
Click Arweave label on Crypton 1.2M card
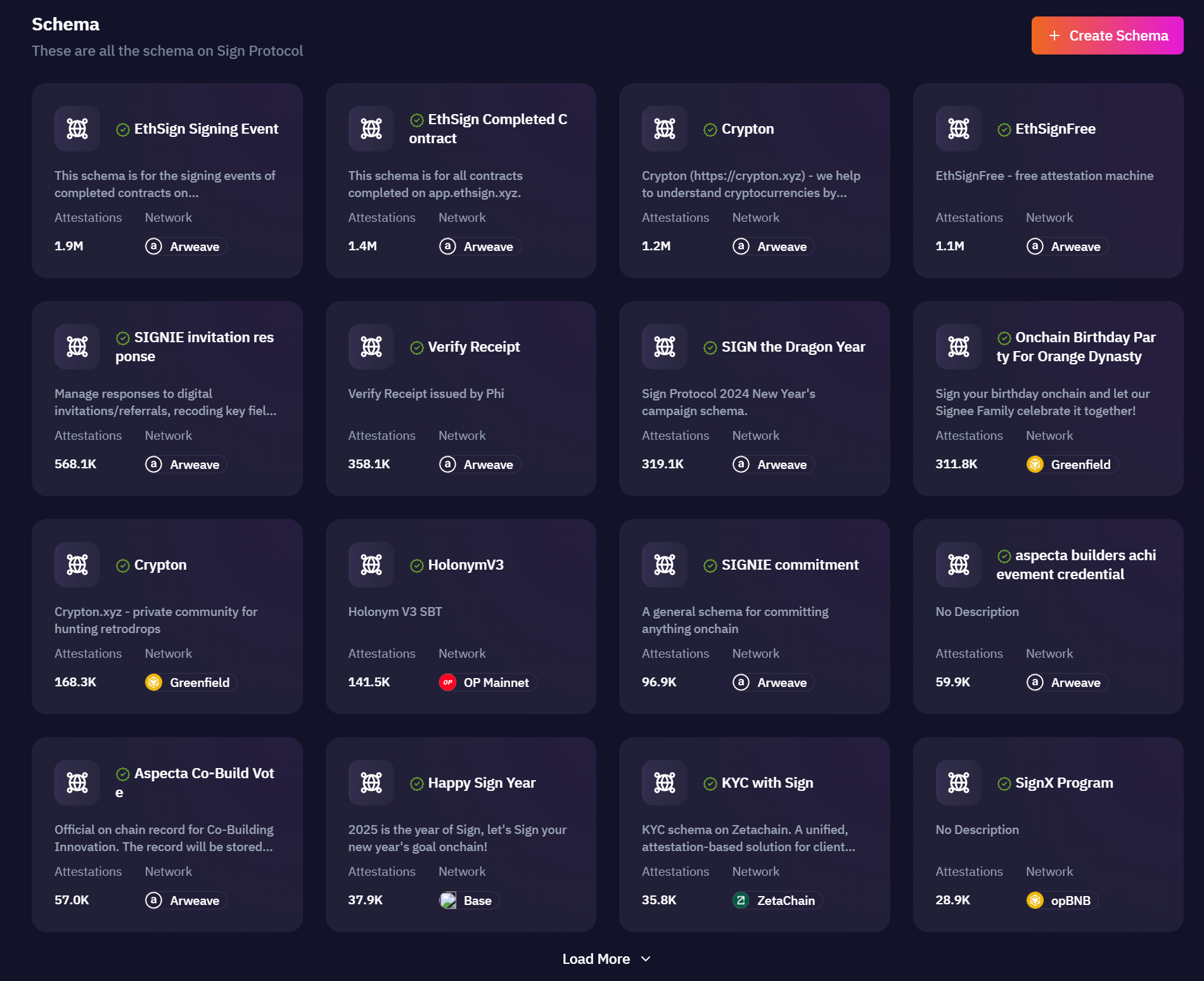tap(782, 247)
